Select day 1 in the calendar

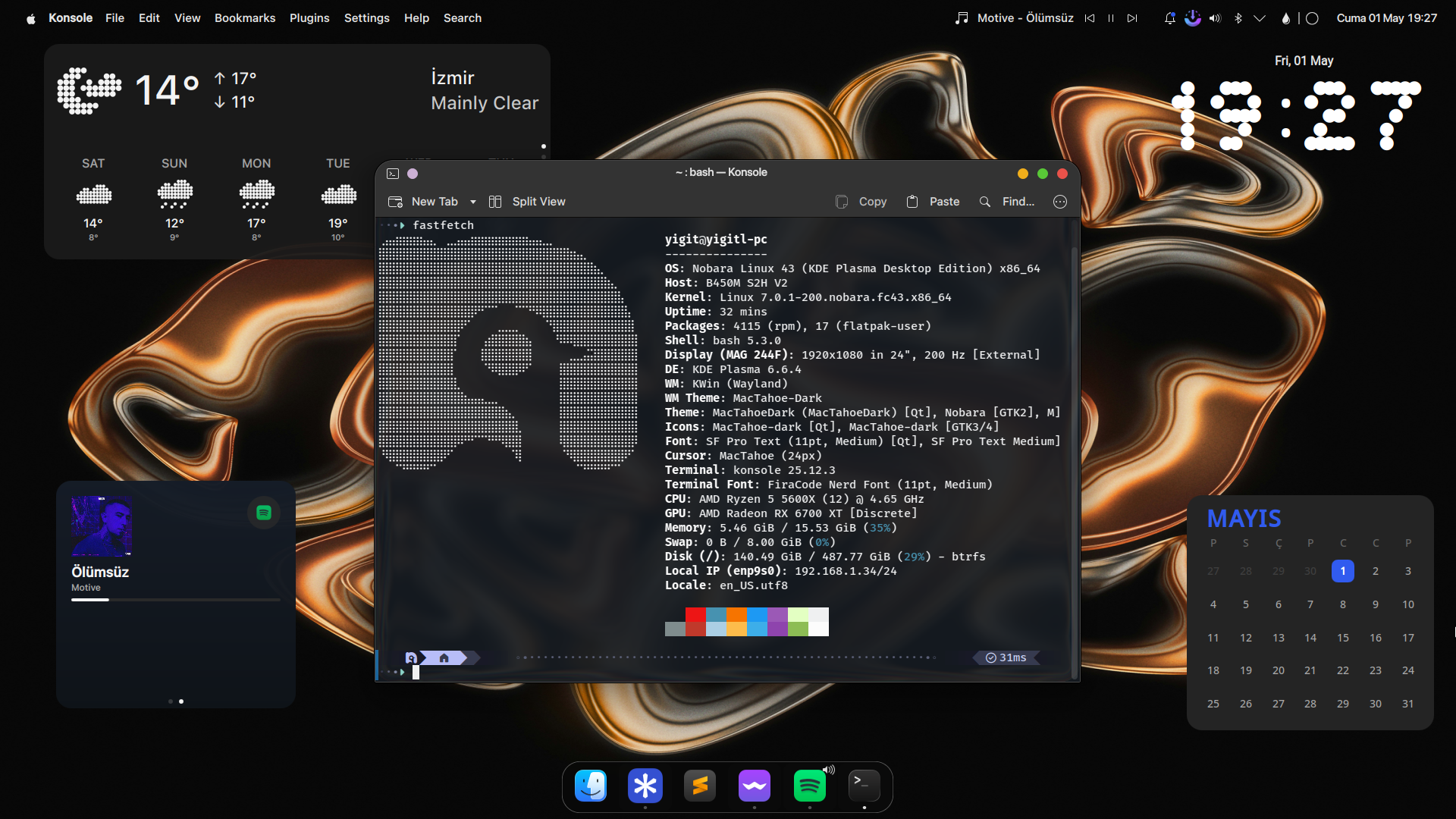click(1342, 571)
